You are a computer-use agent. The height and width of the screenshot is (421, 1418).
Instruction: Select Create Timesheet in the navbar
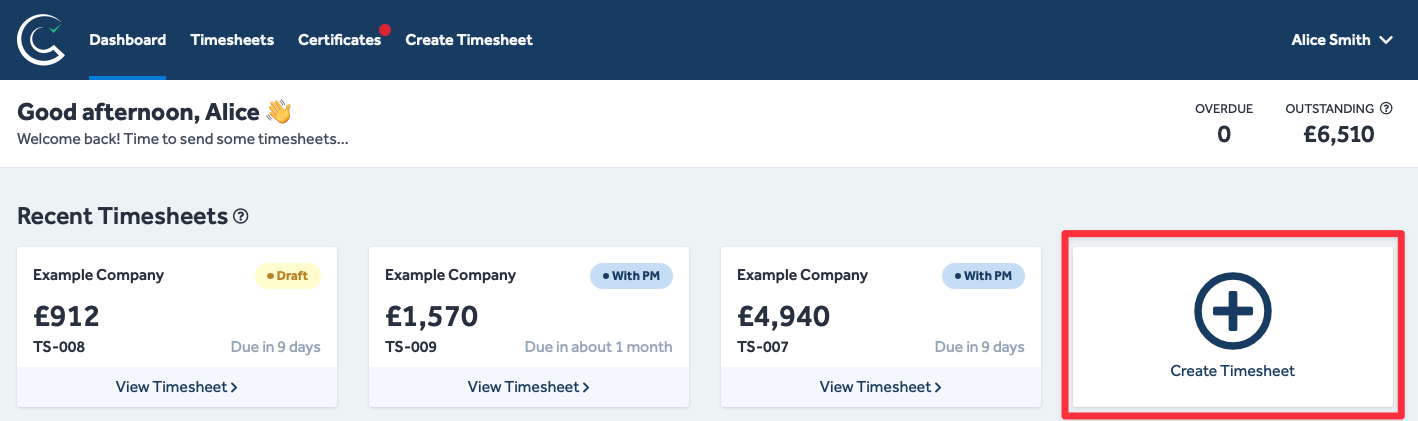[469, 40]
